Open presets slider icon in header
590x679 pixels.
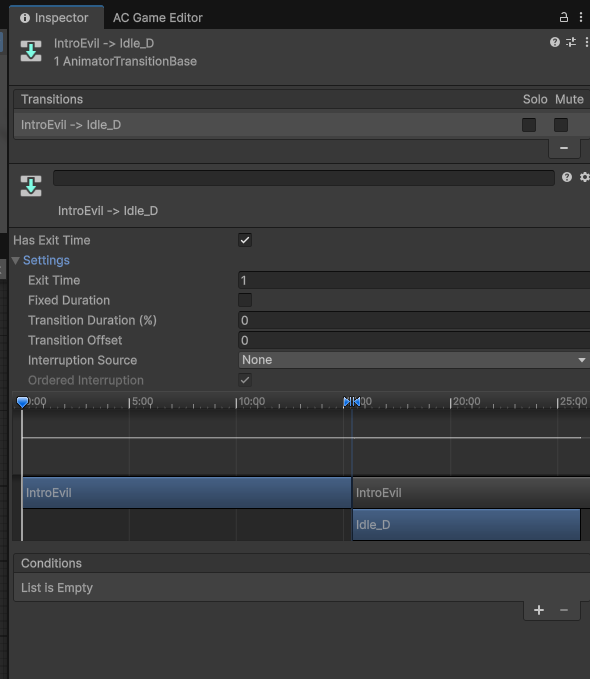(571, 42)
